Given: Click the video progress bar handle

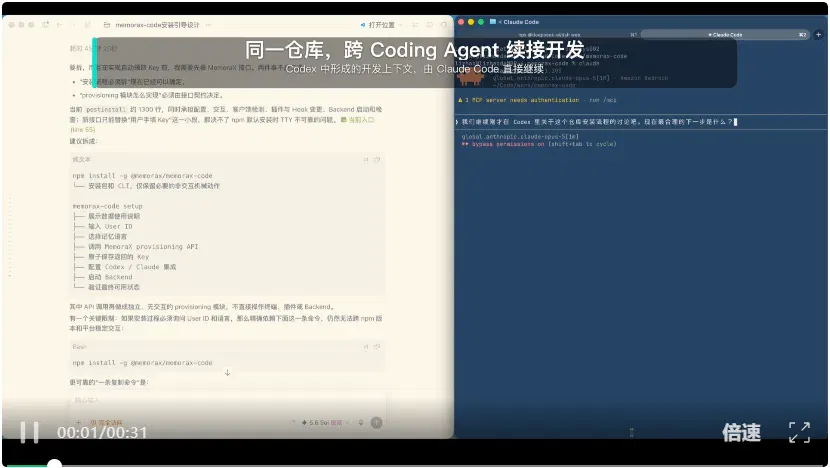Looking at the screenshot, I should coord(54,464).
